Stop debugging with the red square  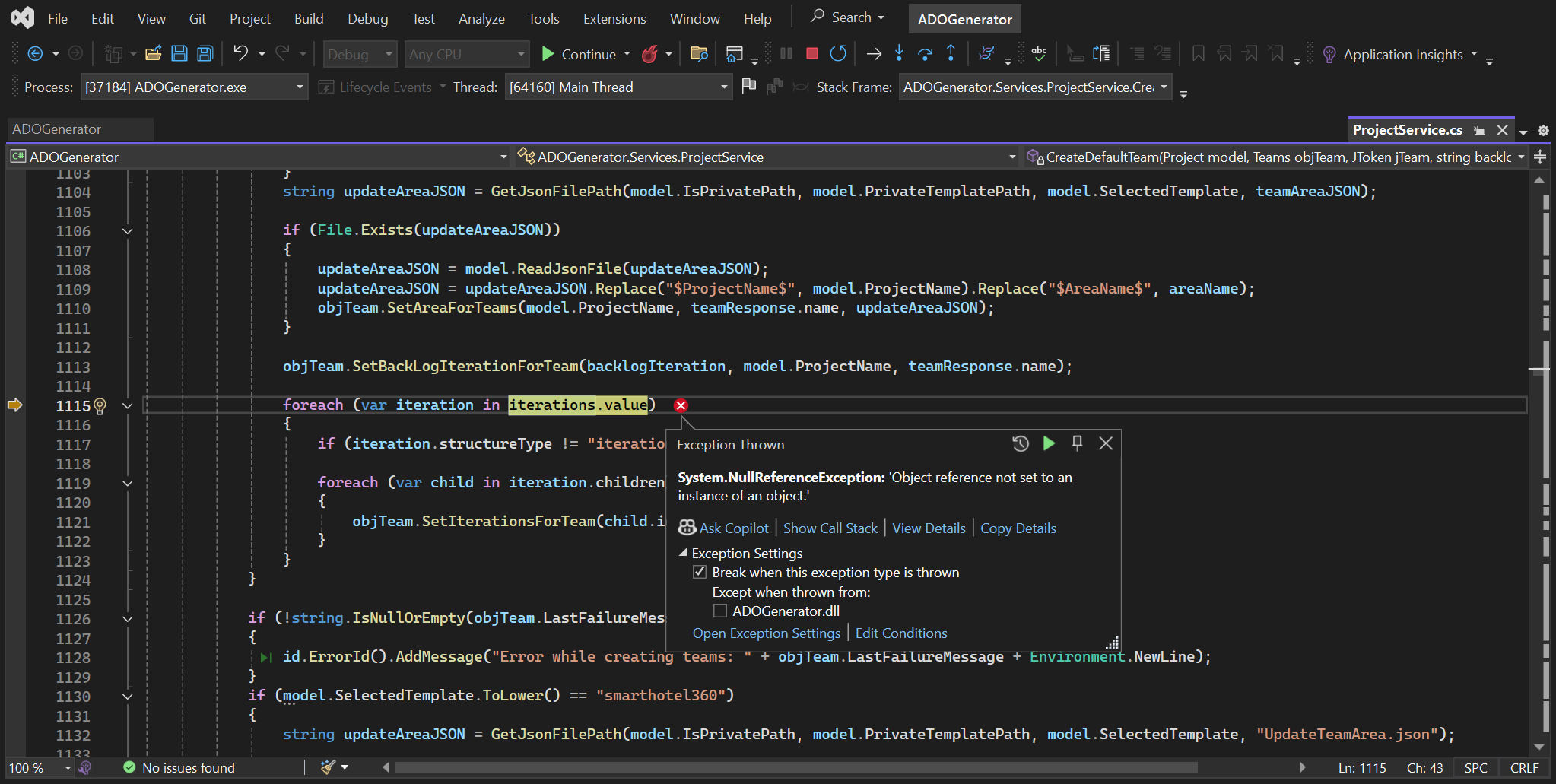(812, 53)
